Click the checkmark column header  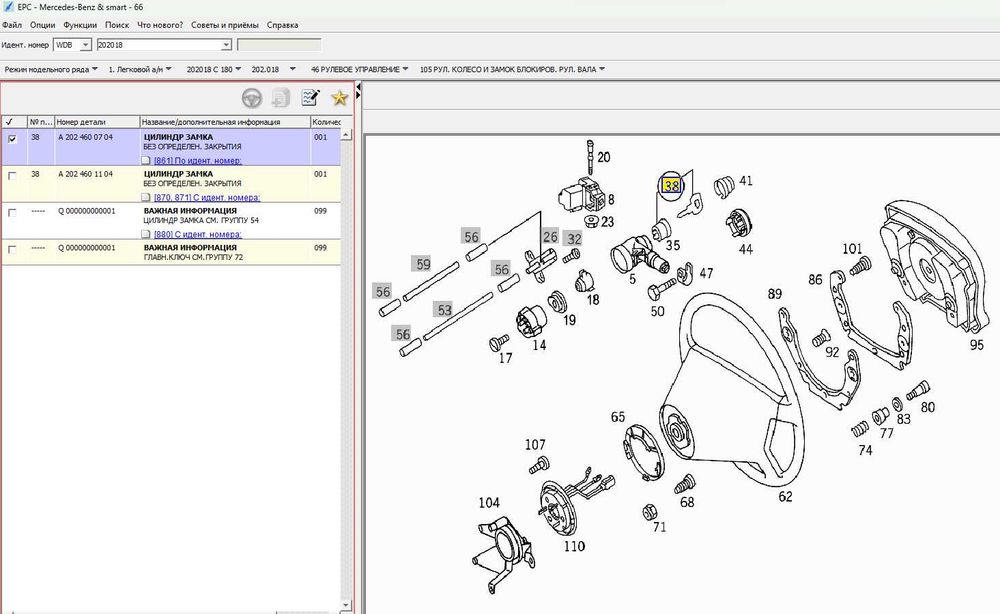click(13, 122)
